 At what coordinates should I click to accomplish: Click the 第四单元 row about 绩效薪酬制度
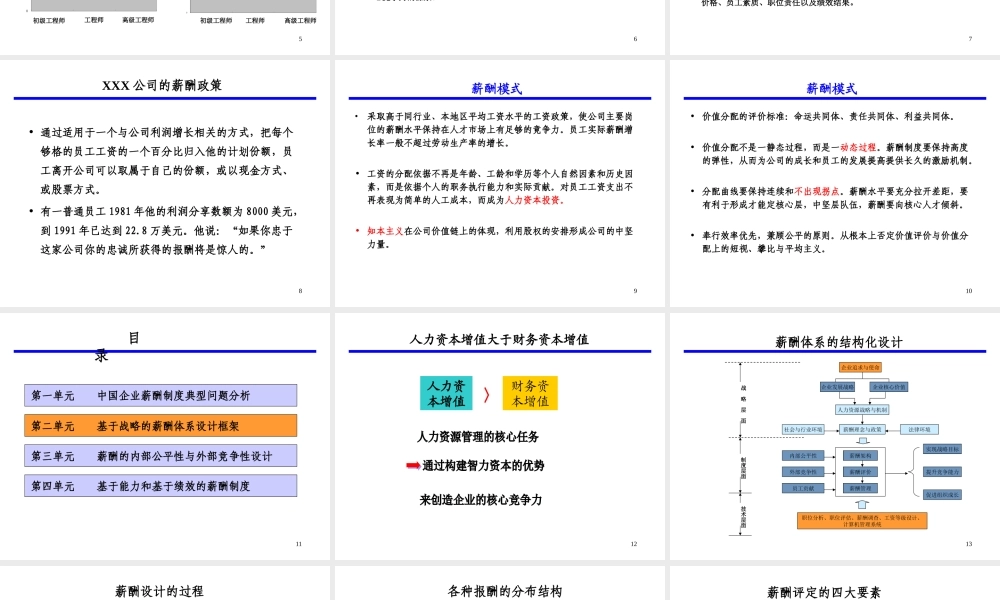point(160,485)
